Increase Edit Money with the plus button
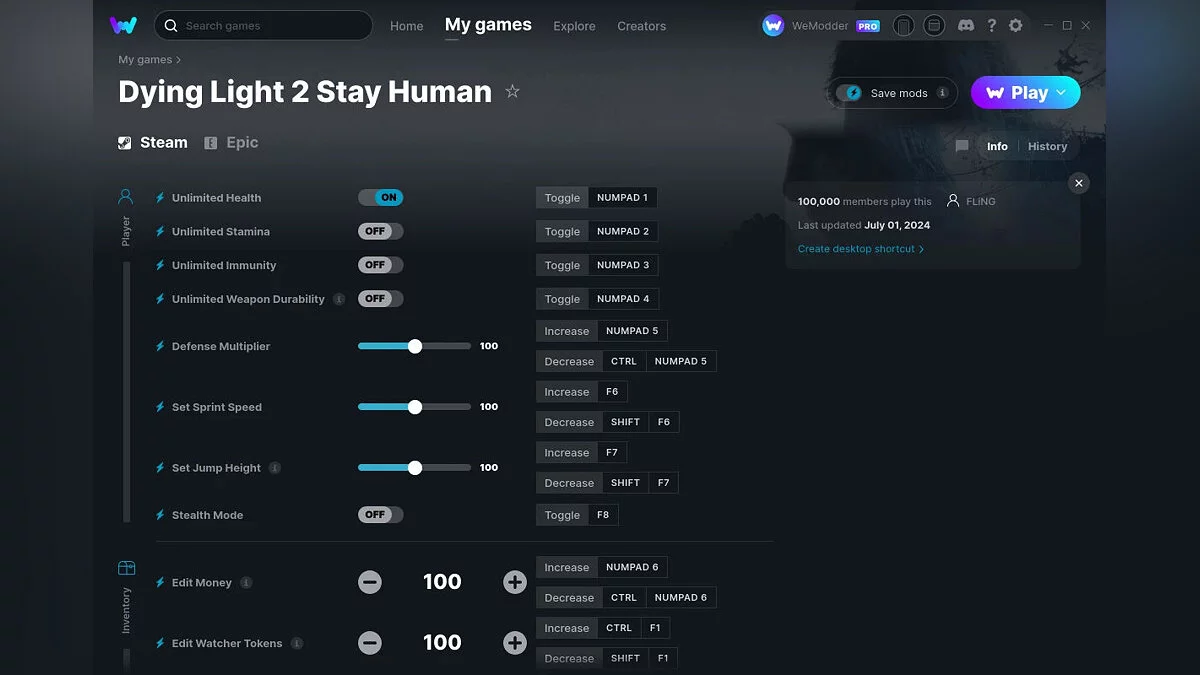The height and width of the screenshot is (675, 1200). [515, 582]
